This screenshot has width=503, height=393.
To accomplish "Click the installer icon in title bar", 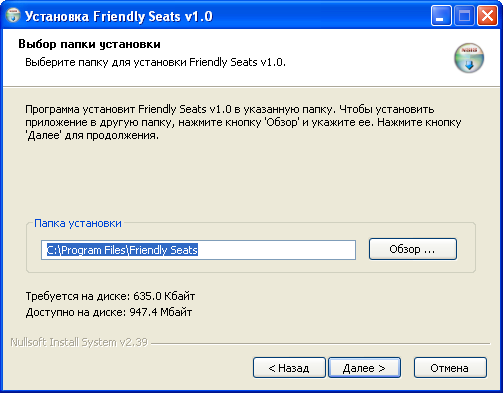I will point(13,15).
